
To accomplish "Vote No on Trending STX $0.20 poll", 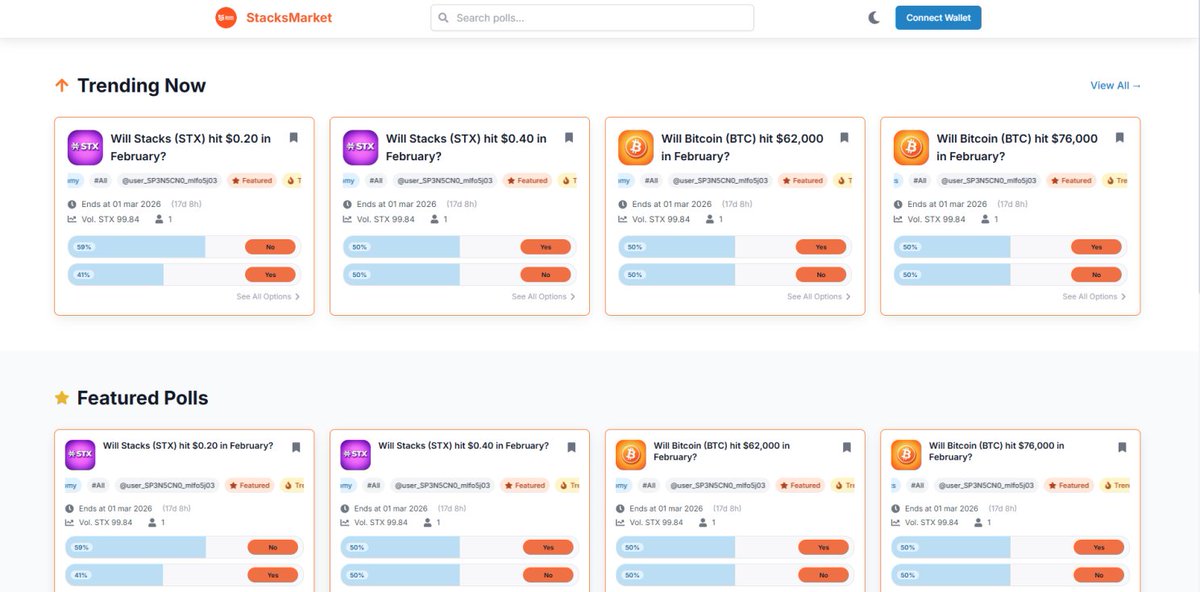I will tap(270, 247).
